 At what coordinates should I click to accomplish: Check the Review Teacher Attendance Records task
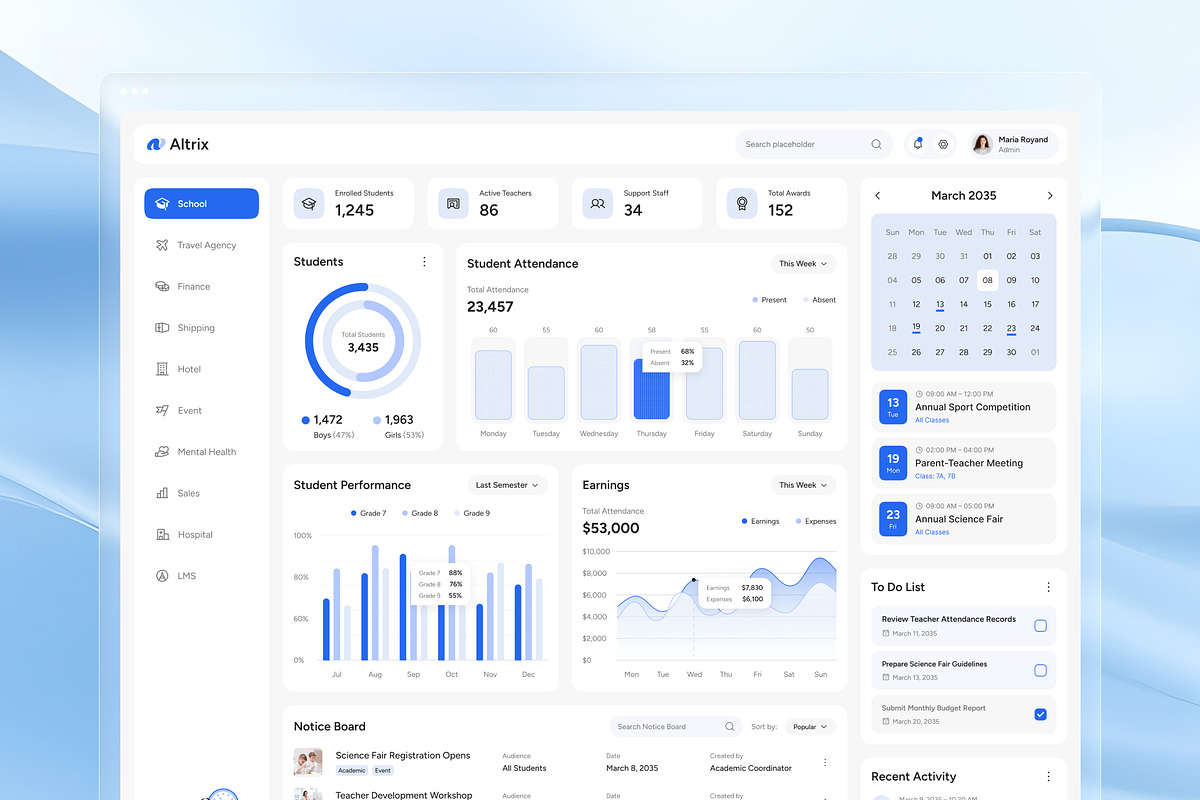point(1040,626)
